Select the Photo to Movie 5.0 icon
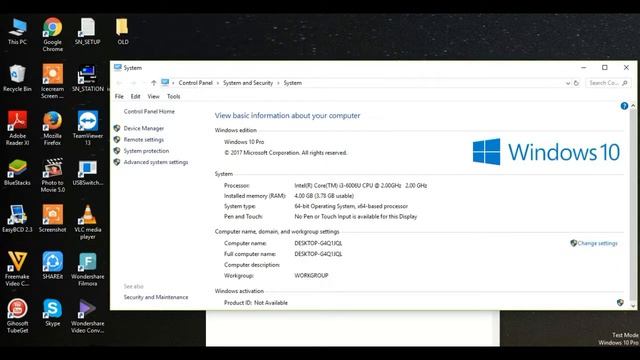Image resolution: width=640 pixels, height=360 pixels. pos(53,176)
